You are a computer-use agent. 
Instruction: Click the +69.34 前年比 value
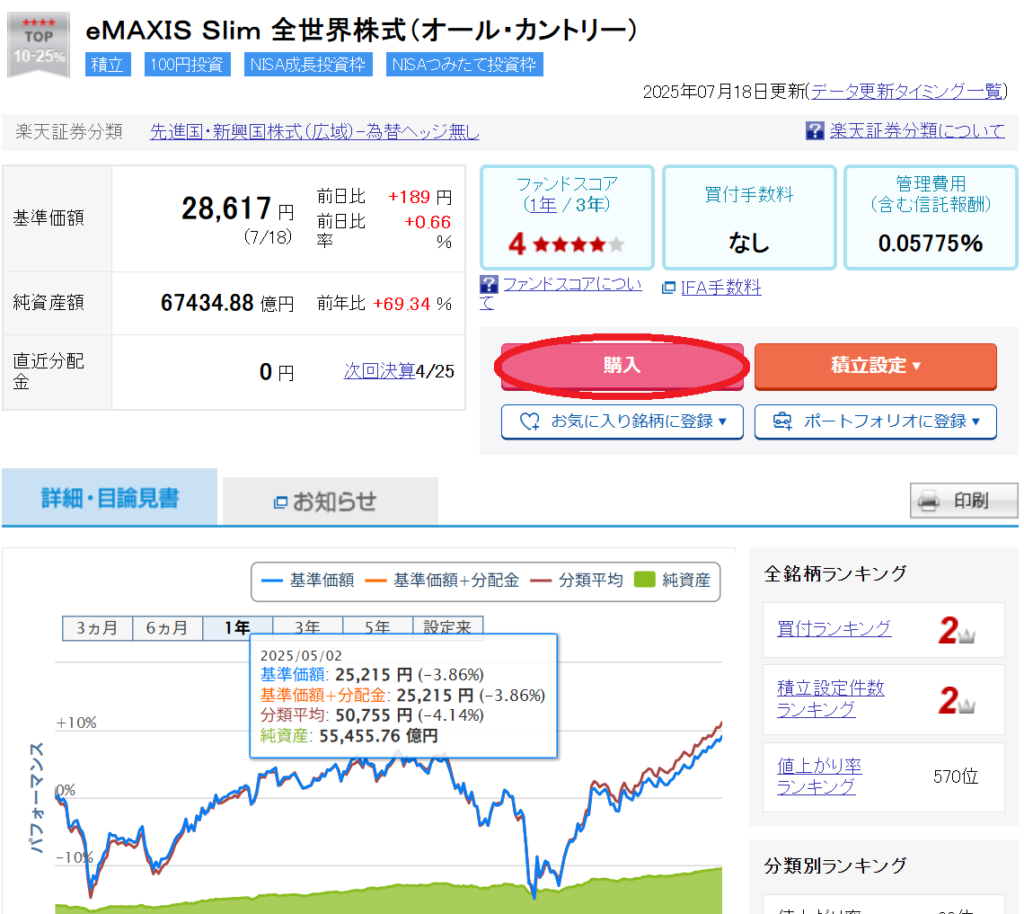tap(402, 304)
